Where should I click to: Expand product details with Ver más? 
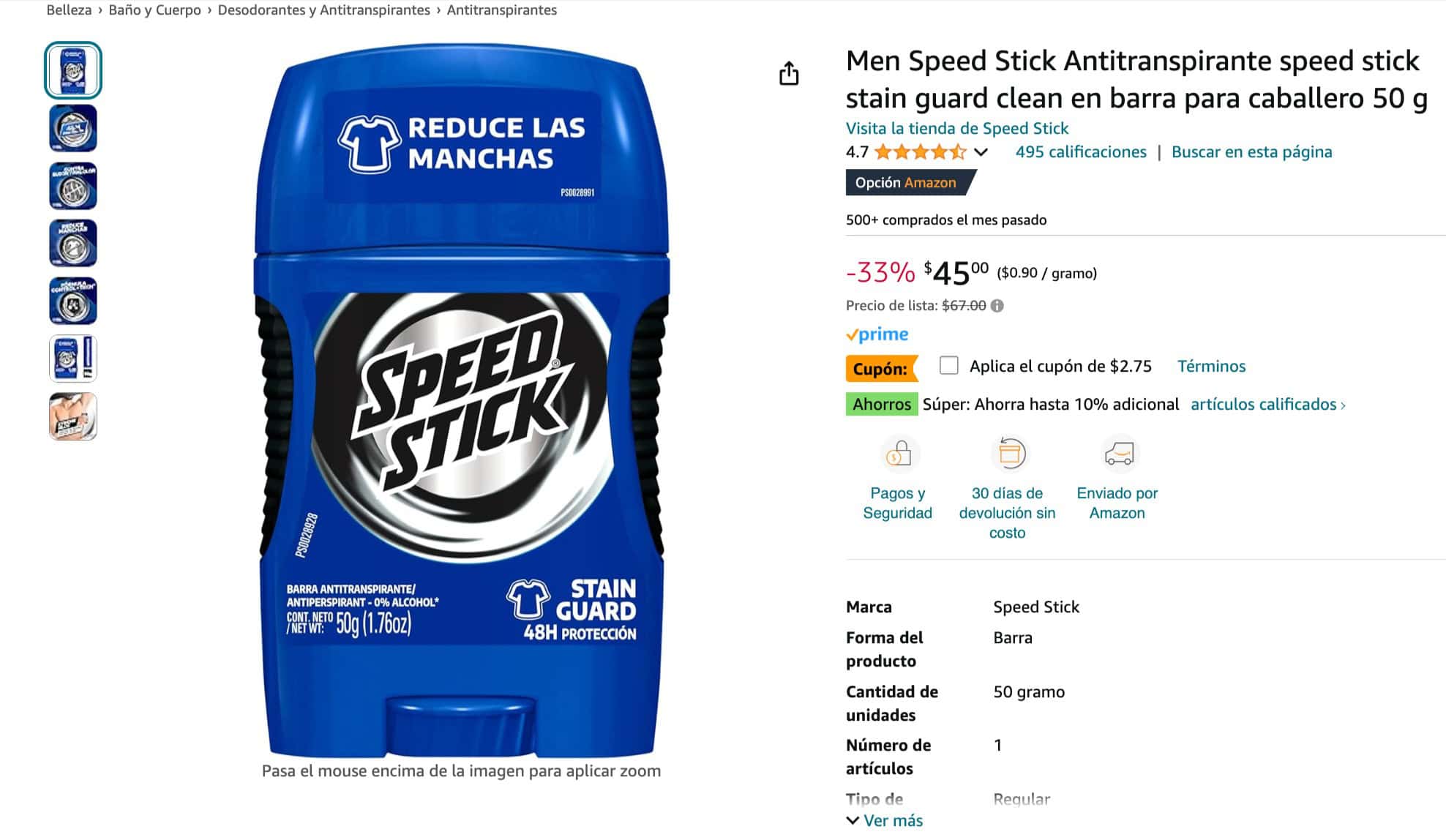pos(885,820)
